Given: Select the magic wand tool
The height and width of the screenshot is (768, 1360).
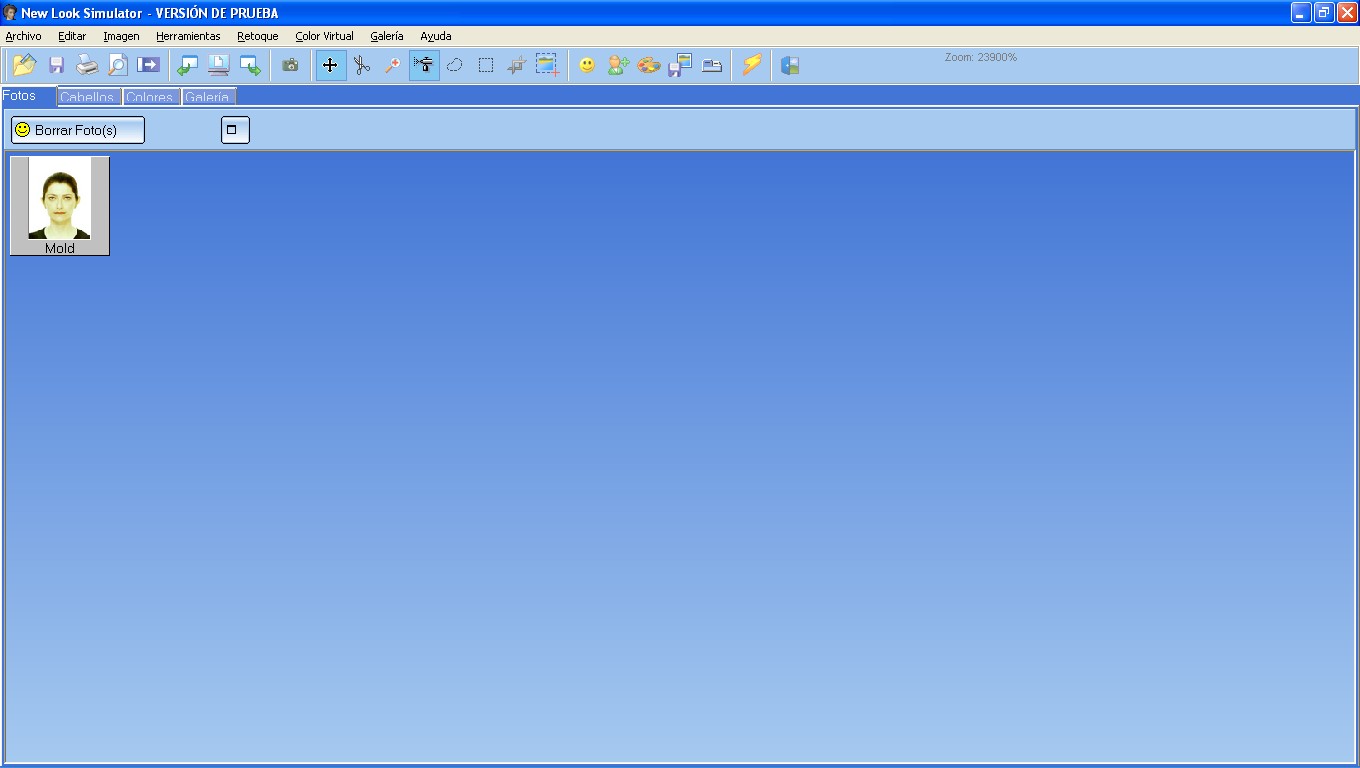Looking at the screenshot, I should pyautogui.click(x=393, y=65).
